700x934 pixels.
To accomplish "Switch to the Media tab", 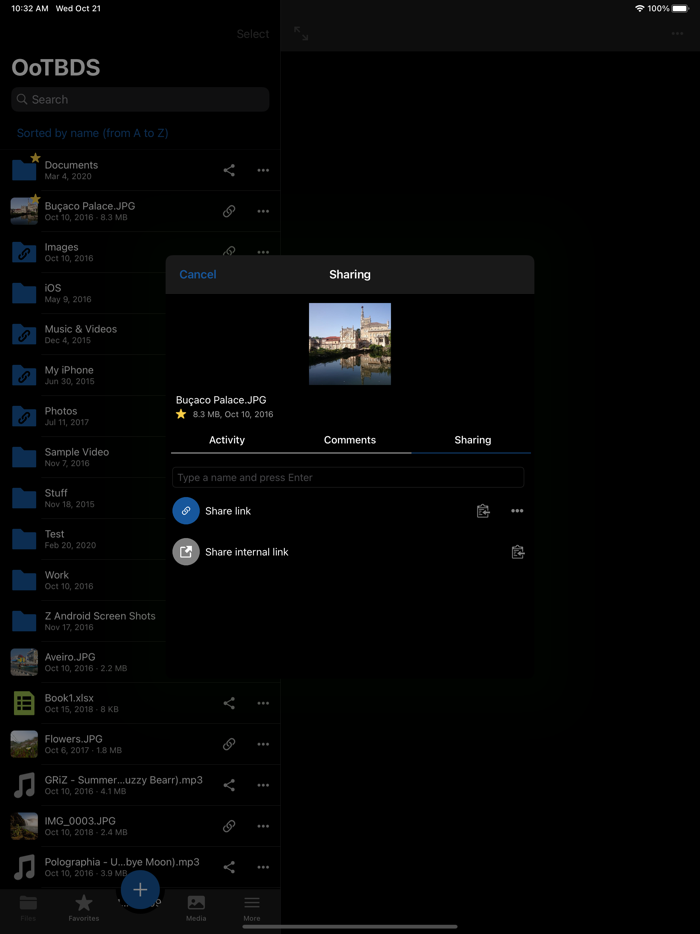I will (196, 908).
